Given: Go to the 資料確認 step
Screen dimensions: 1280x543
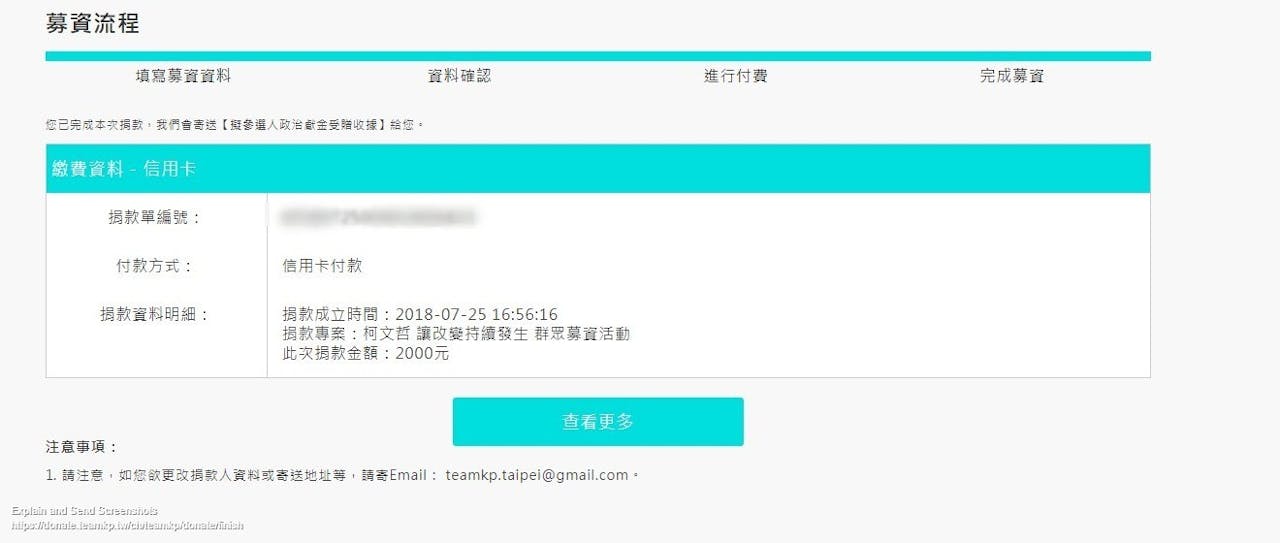Looking at the screenshot, I should click(460, 76).
